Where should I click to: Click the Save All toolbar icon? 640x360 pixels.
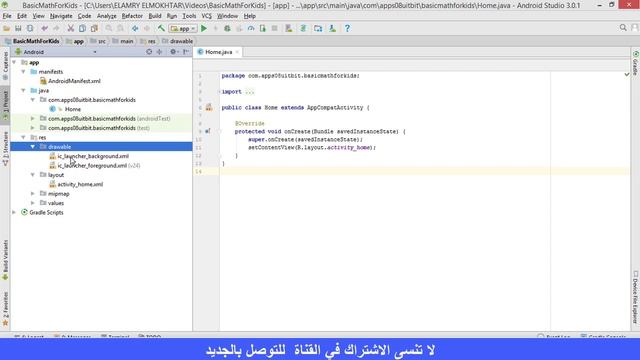click(18, 28)
